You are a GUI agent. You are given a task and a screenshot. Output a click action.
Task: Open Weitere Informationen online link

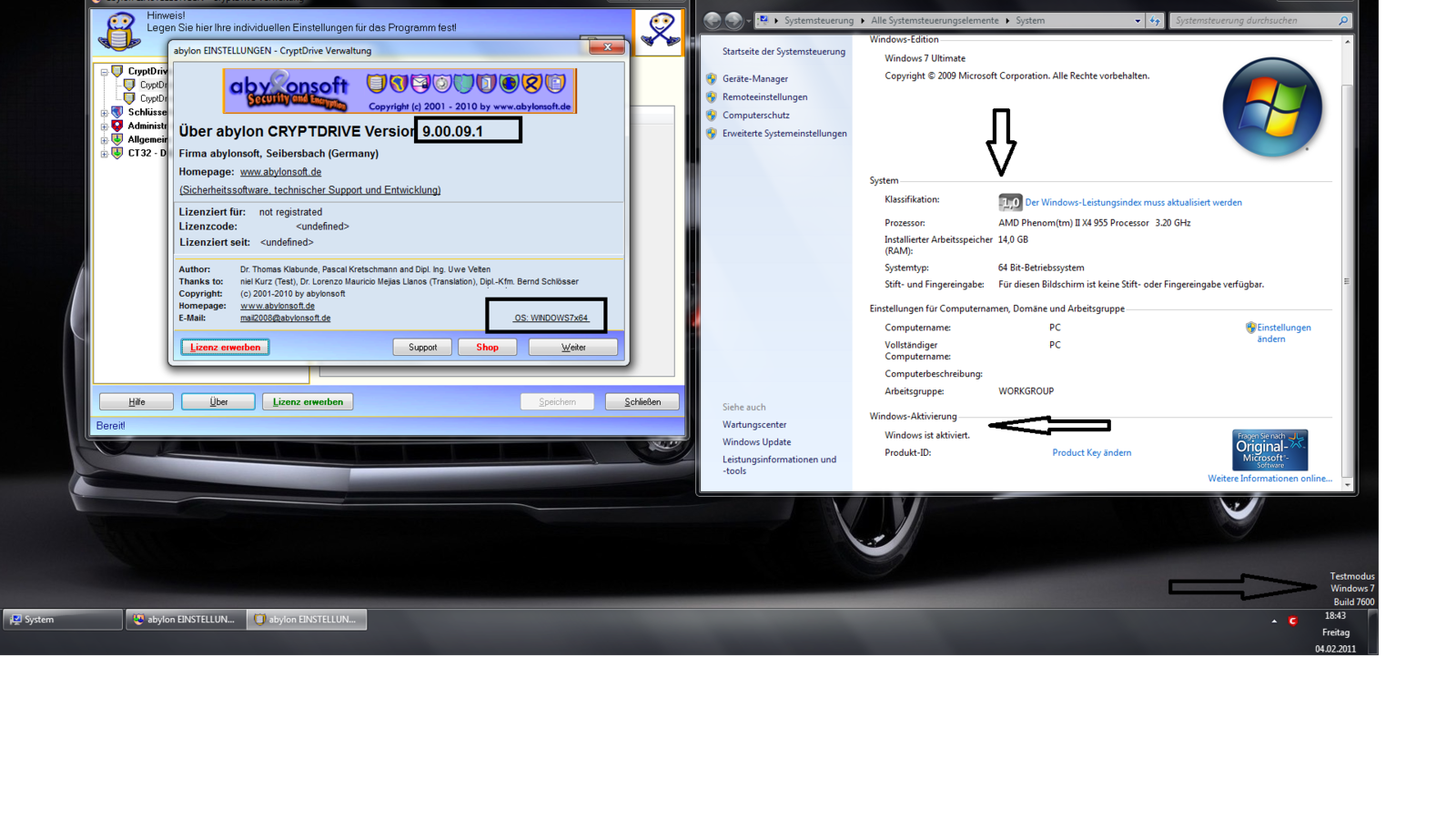tap(1269, 479)
